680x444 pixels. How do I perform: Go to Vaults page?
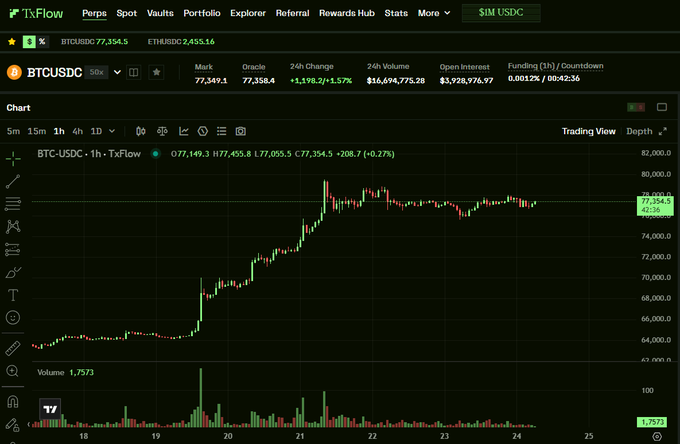[x=160, y=13]
